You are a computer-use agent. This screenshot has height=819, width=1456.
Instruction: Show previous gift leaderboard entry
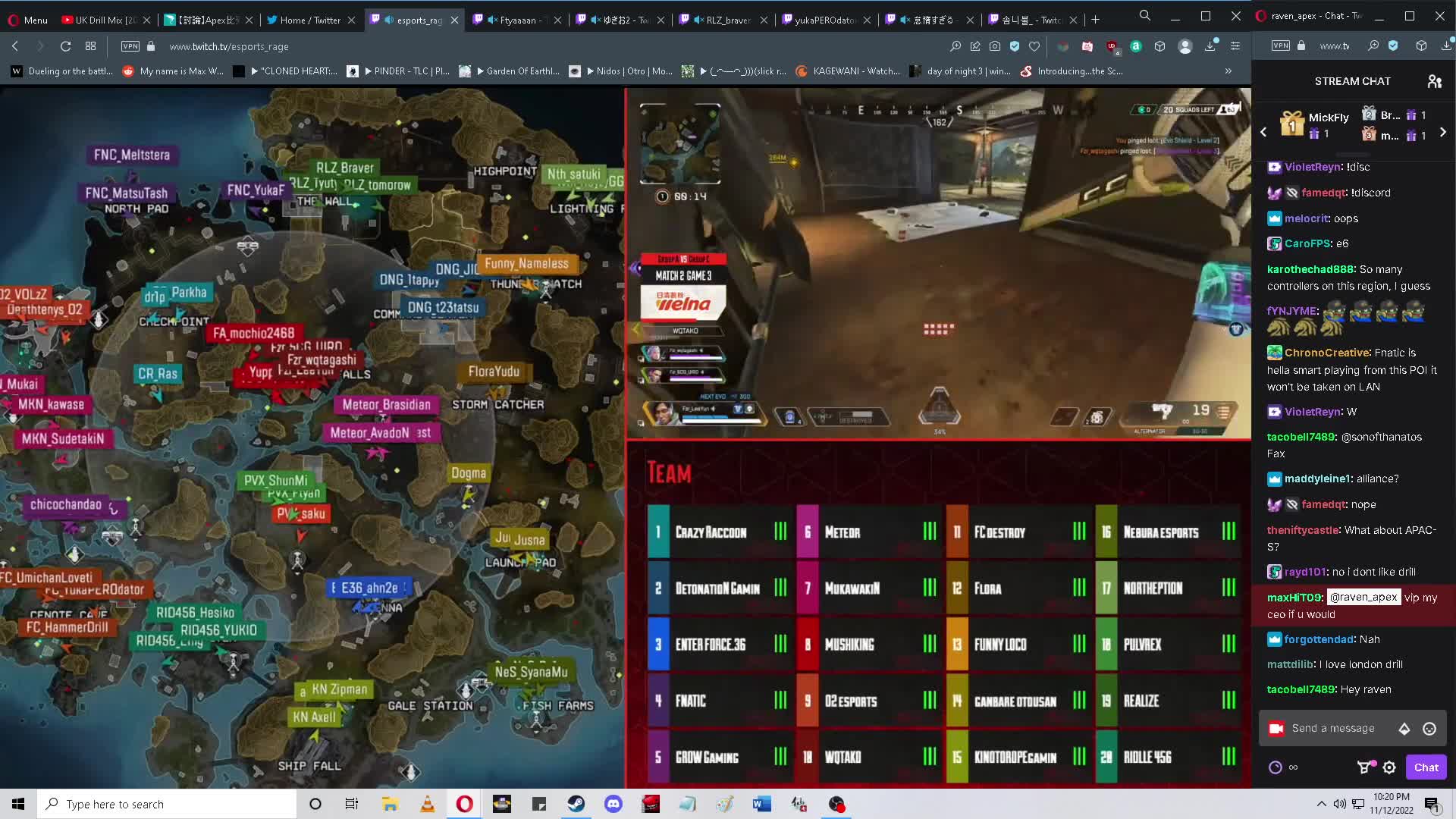1263,132
